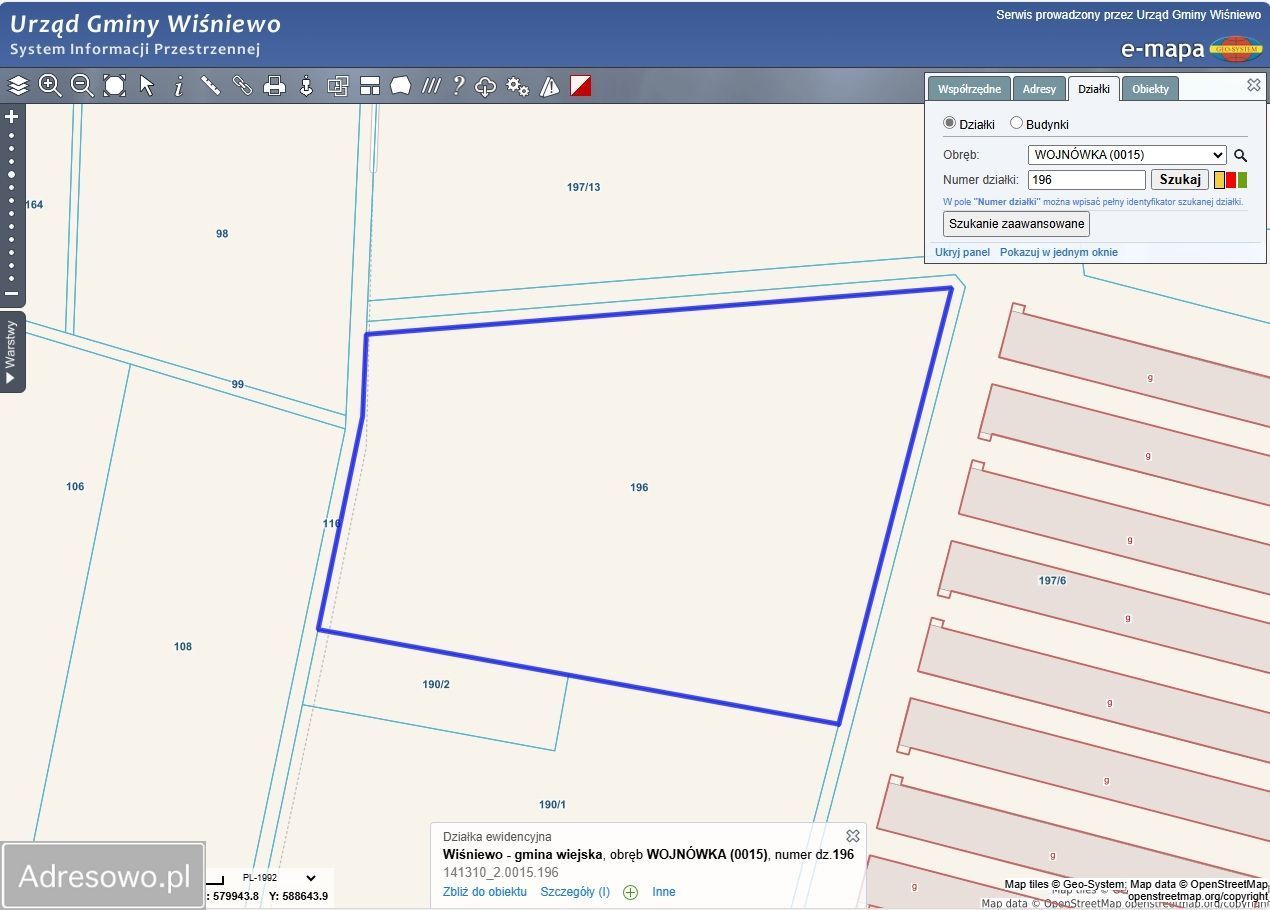The image size is (1270, 910).
Task: Switch to the Adresy tab
Action: (x=1039, y=89)
